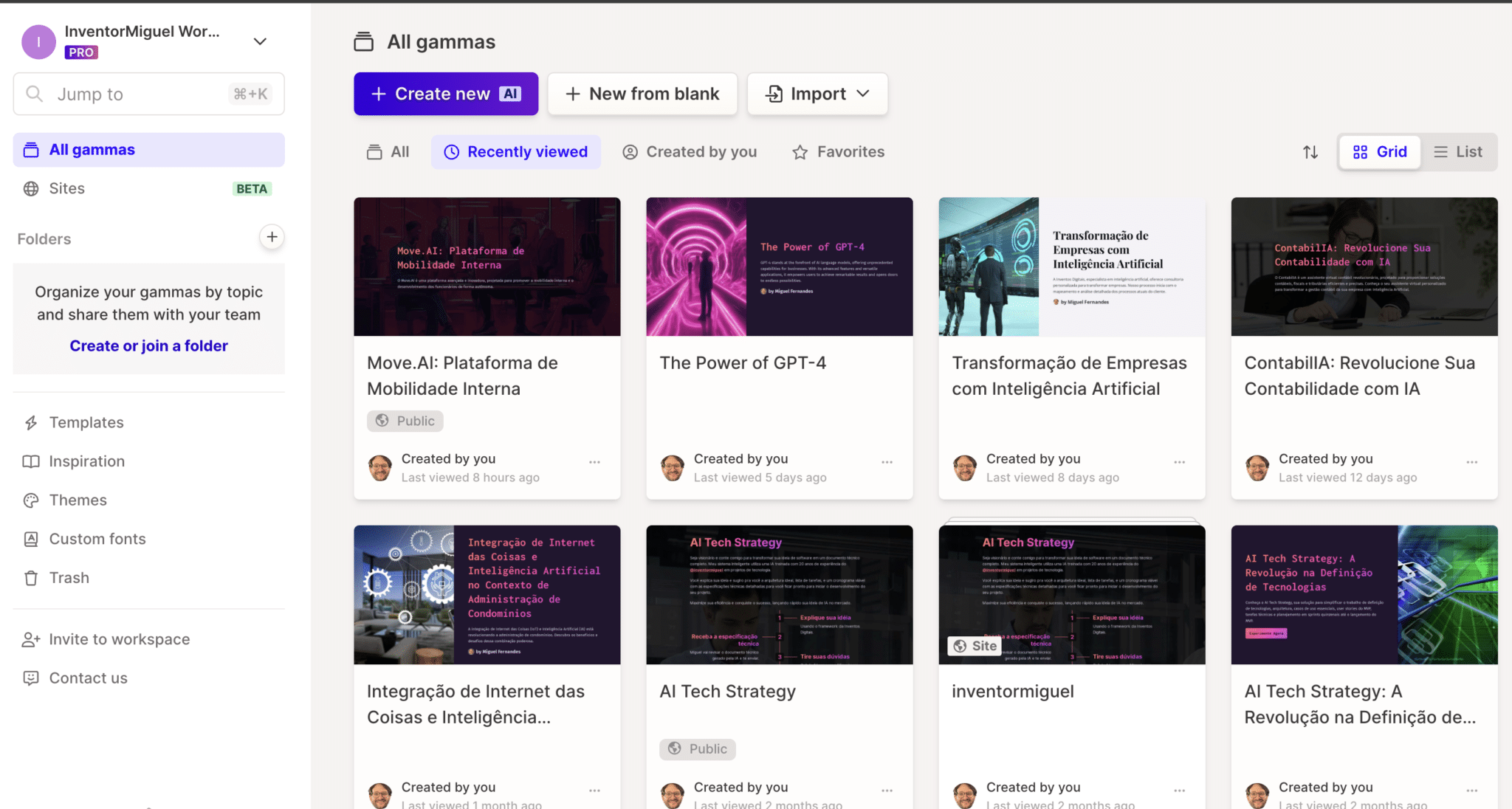Screen dimensions: 1512x809
Task: Click author avatar on The Power of GPT-4 card
Action: [673, 468]
